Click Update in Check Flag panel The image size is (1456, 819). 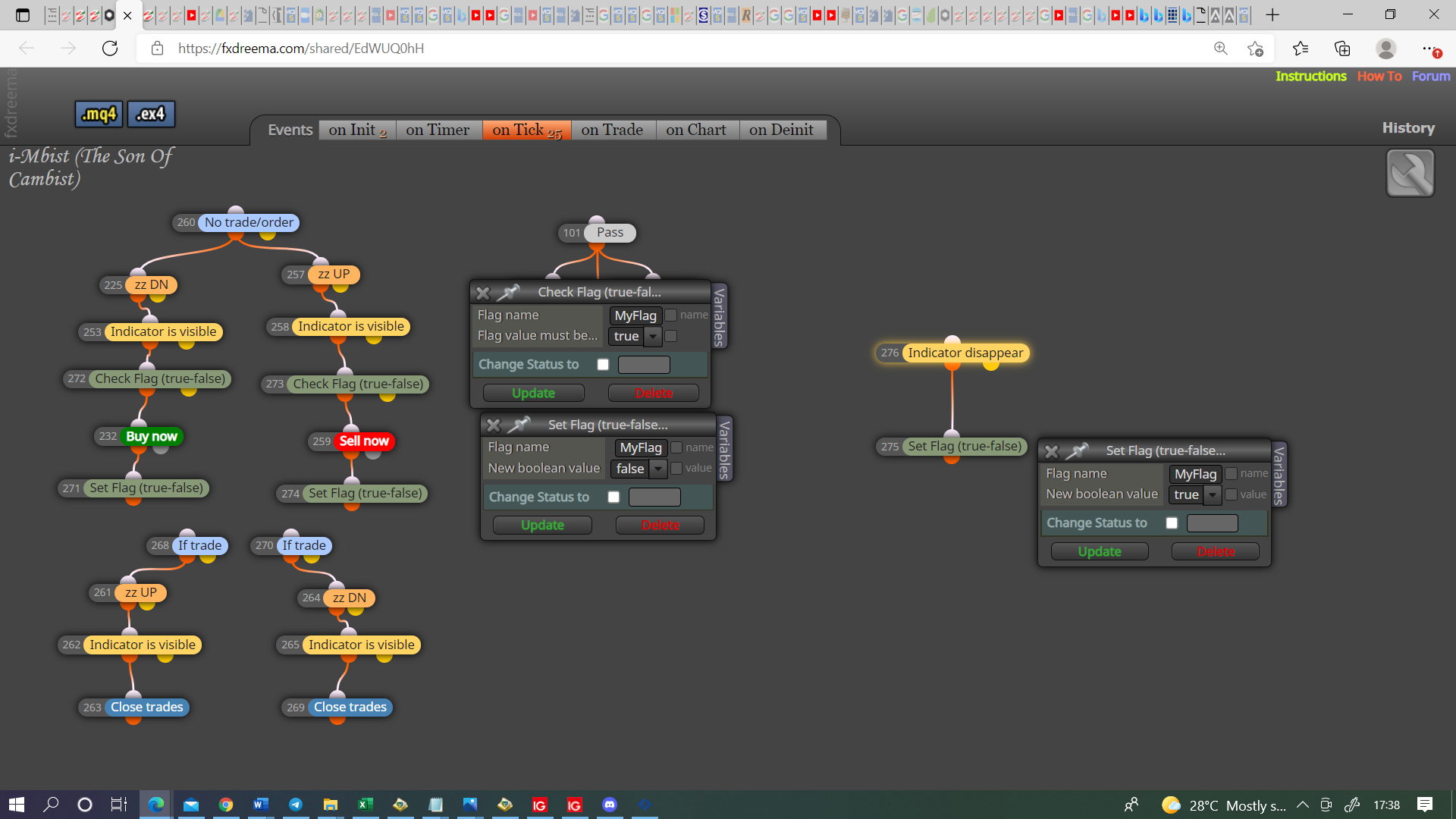[533, 393]
